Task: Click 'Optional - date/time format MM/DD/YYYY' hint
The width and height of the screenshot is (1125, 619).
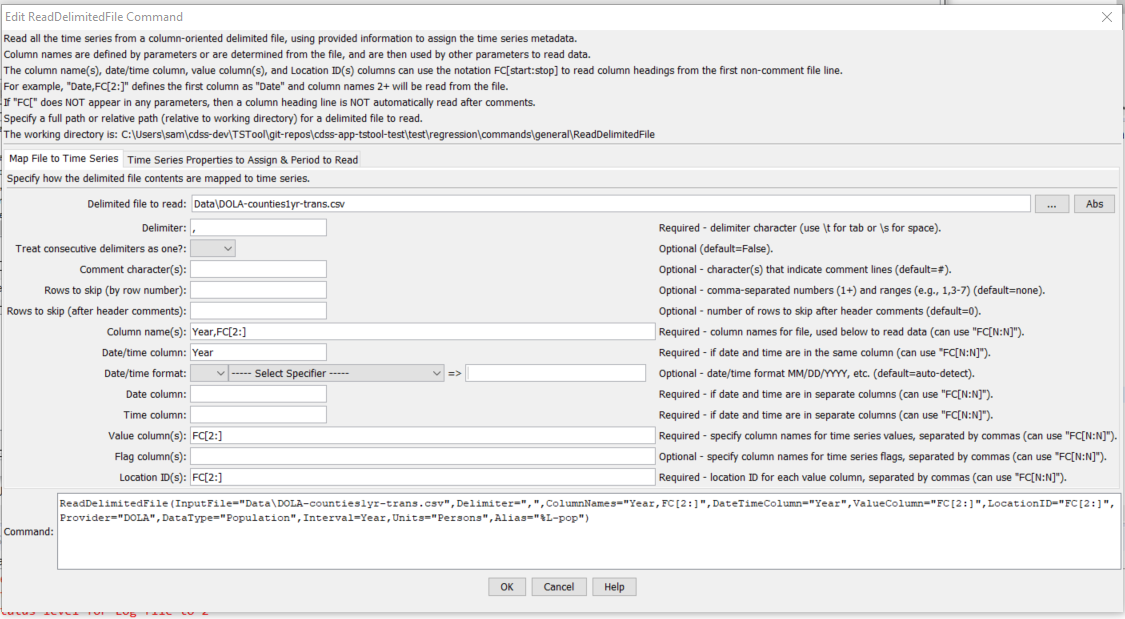Action: coord(816,374)
